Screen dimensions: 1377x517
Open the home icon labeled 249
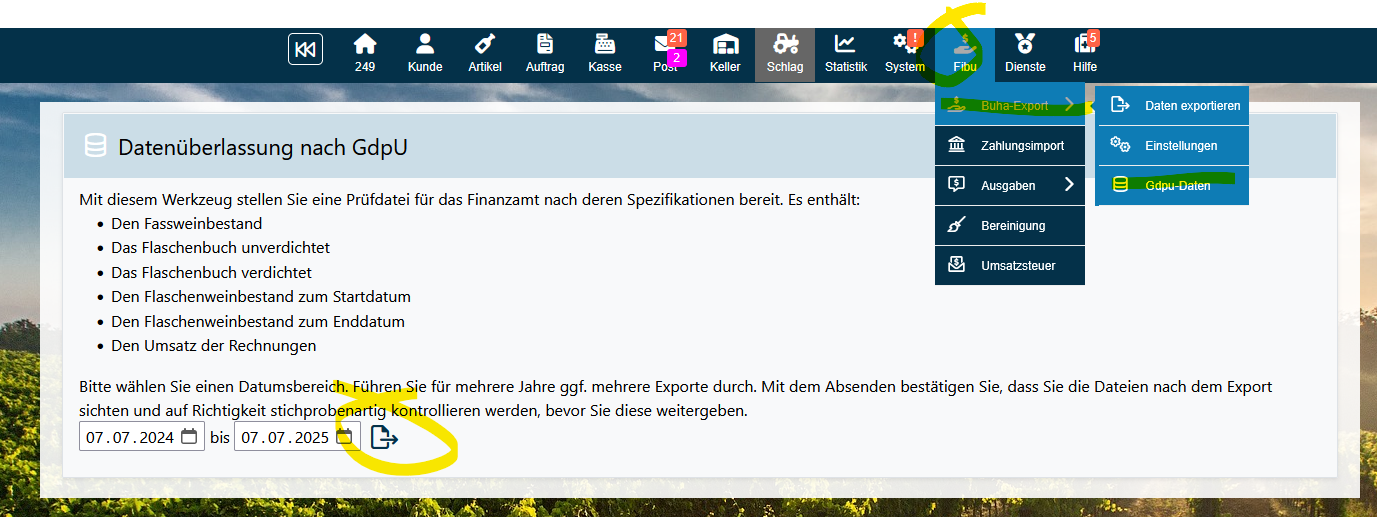pyautogui.click(x=365, y=54)
